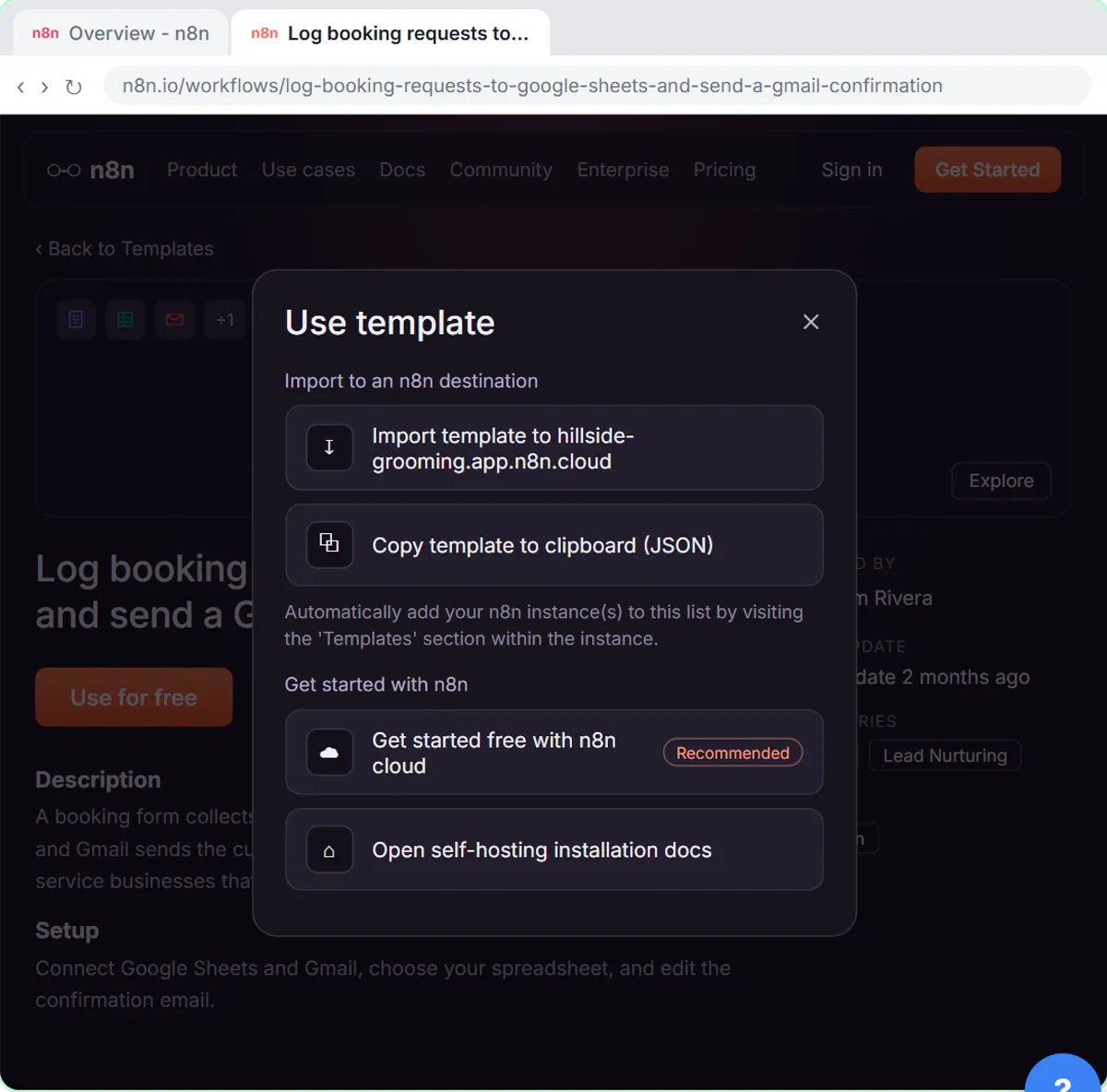The height and width of the screenshot is (1092, 1107).
Task: Switch to the Overview - n8n tab
Action: pyautogui.click(x=120, y=33)
